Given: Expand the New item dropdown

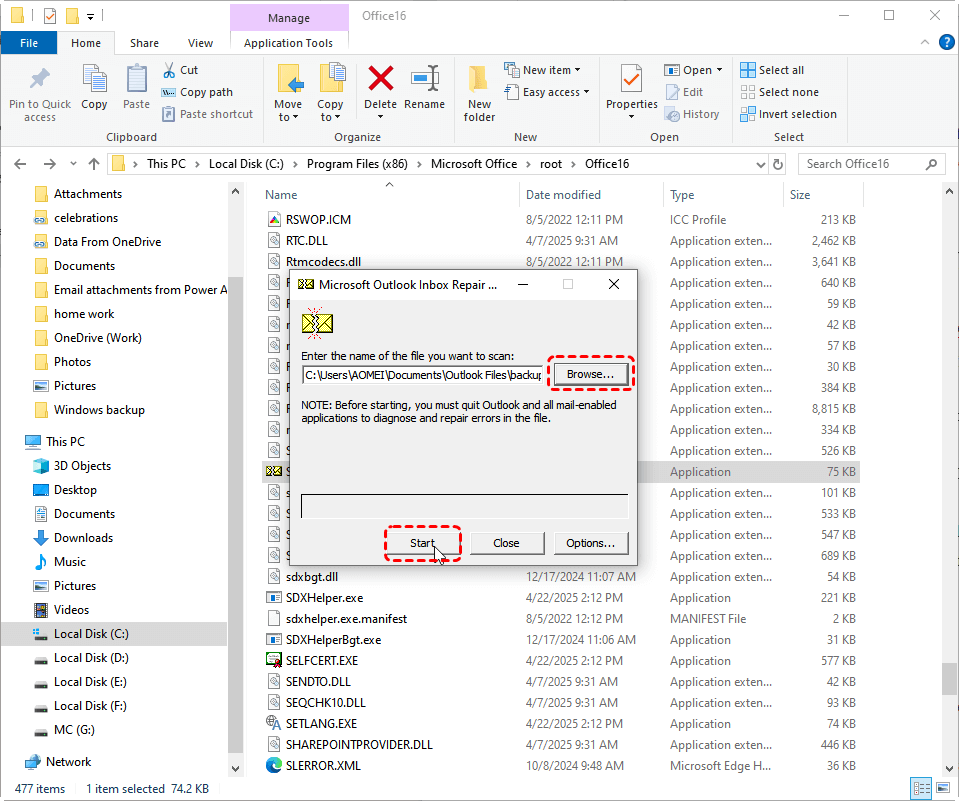Looking at the screenshot, I should (x=548, y=70).
